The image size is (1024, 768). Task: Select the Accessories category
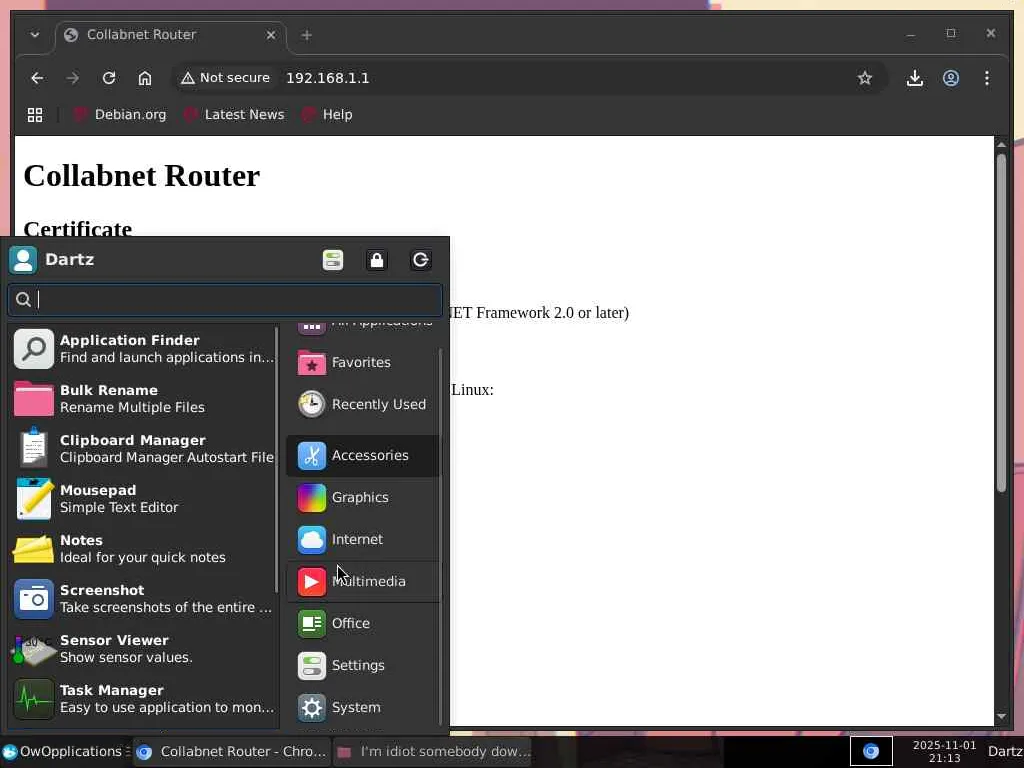[363, 455]
